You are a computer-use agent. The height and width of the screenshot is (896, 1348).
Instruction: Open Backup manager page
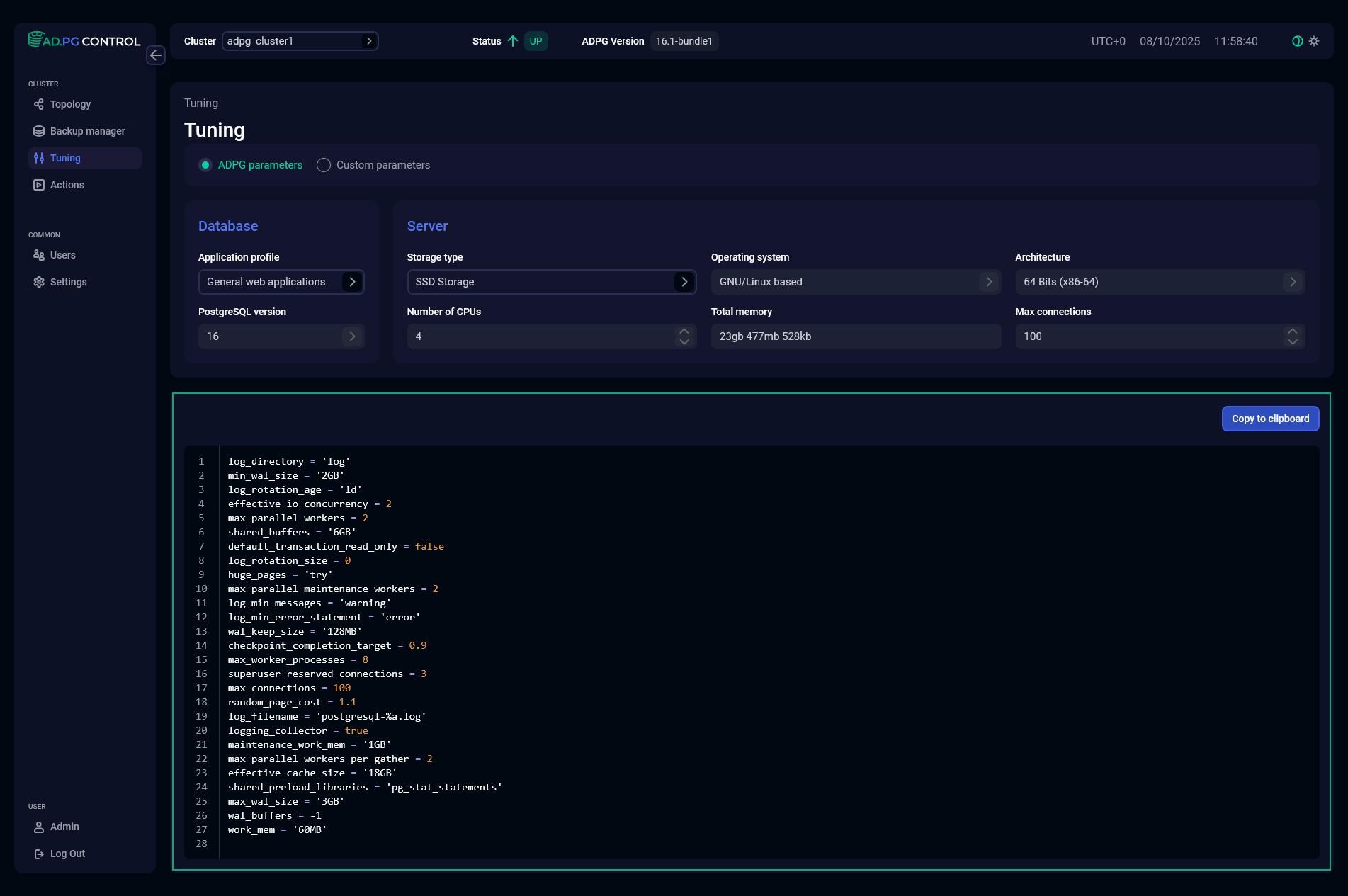pos(87,131)
